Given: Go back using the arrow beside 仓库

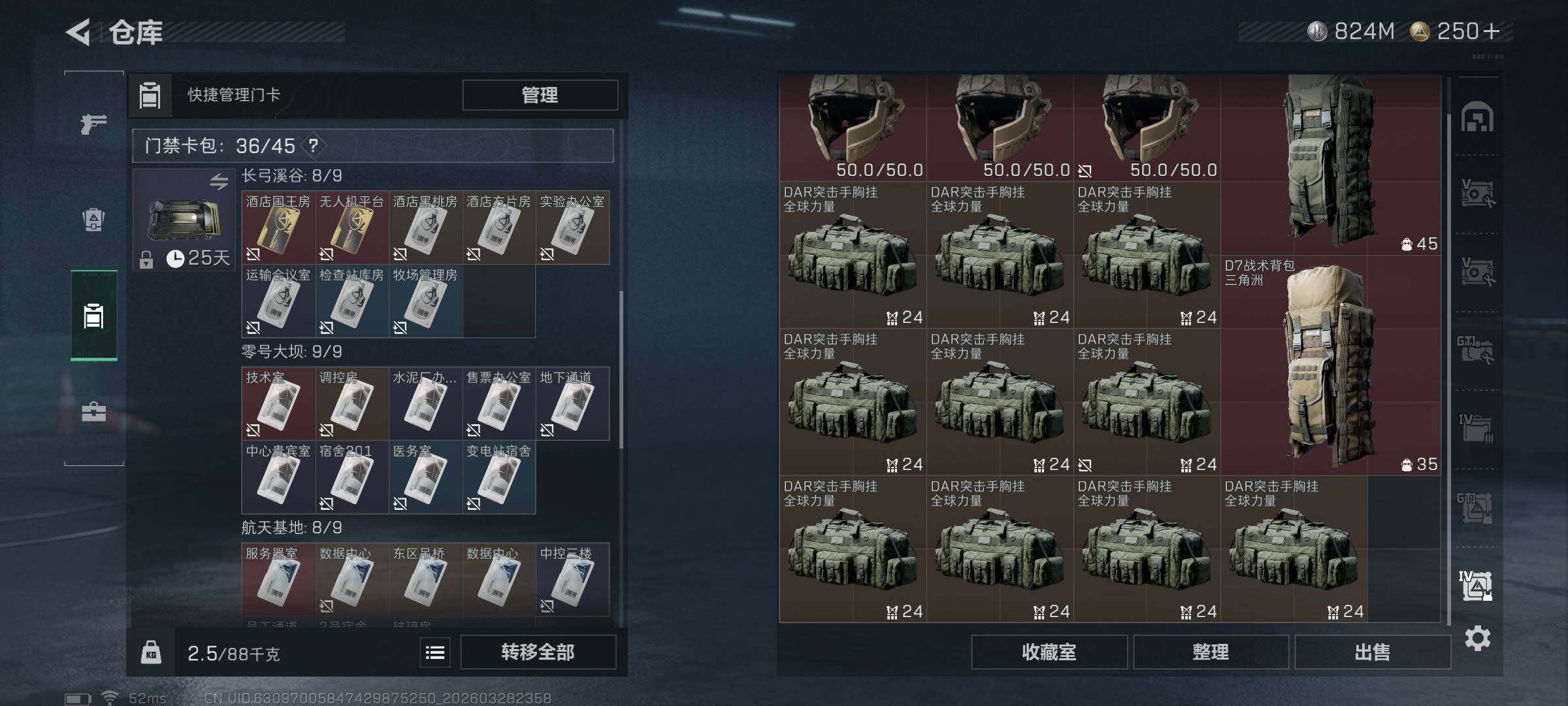Looking at the screenshot, I should [78, 32].
